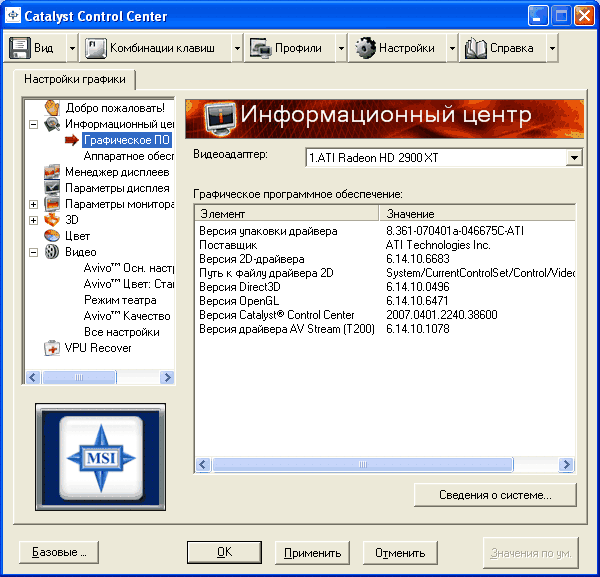Expand the Параметры монитора tree node
Image resolution: width=600 pixels, height=577 pixels.
coord(34,204)
